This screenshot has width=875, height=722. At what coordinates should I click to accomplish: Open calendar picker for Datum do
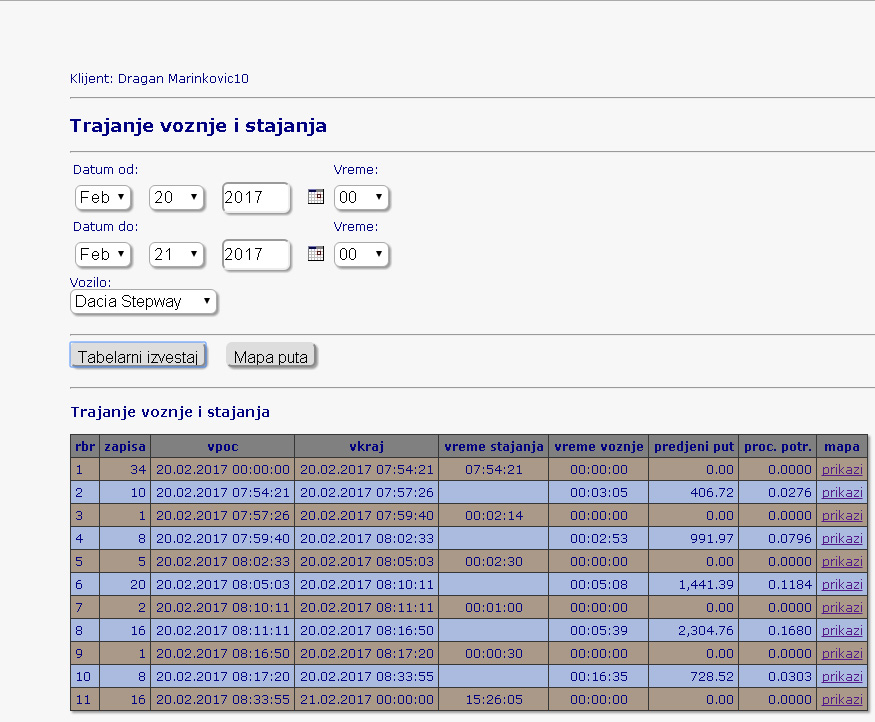[316, 253]
